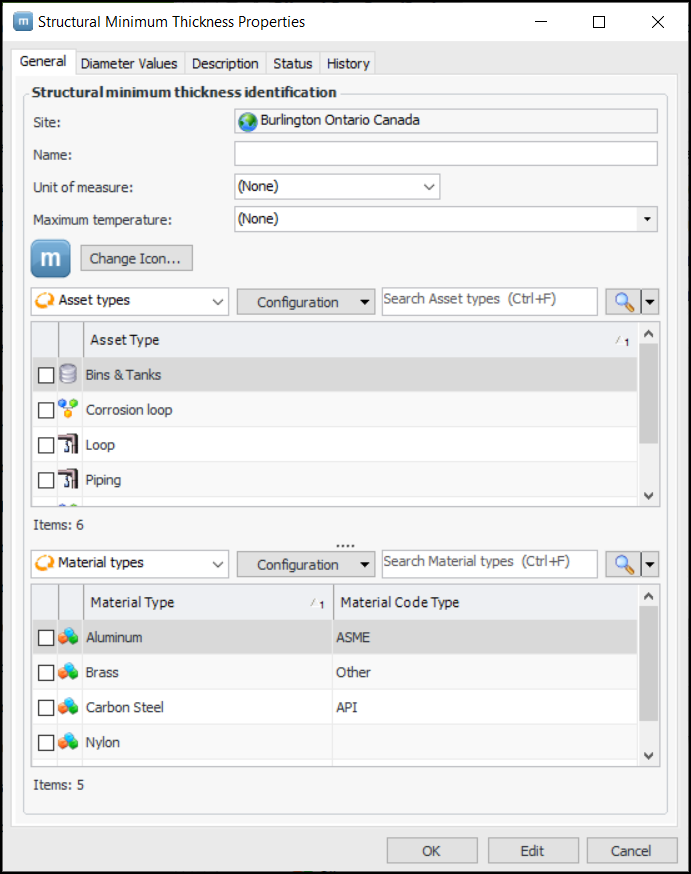
Task: Click the blue 'm' structural thickness icon
Action: click(50, 258)
